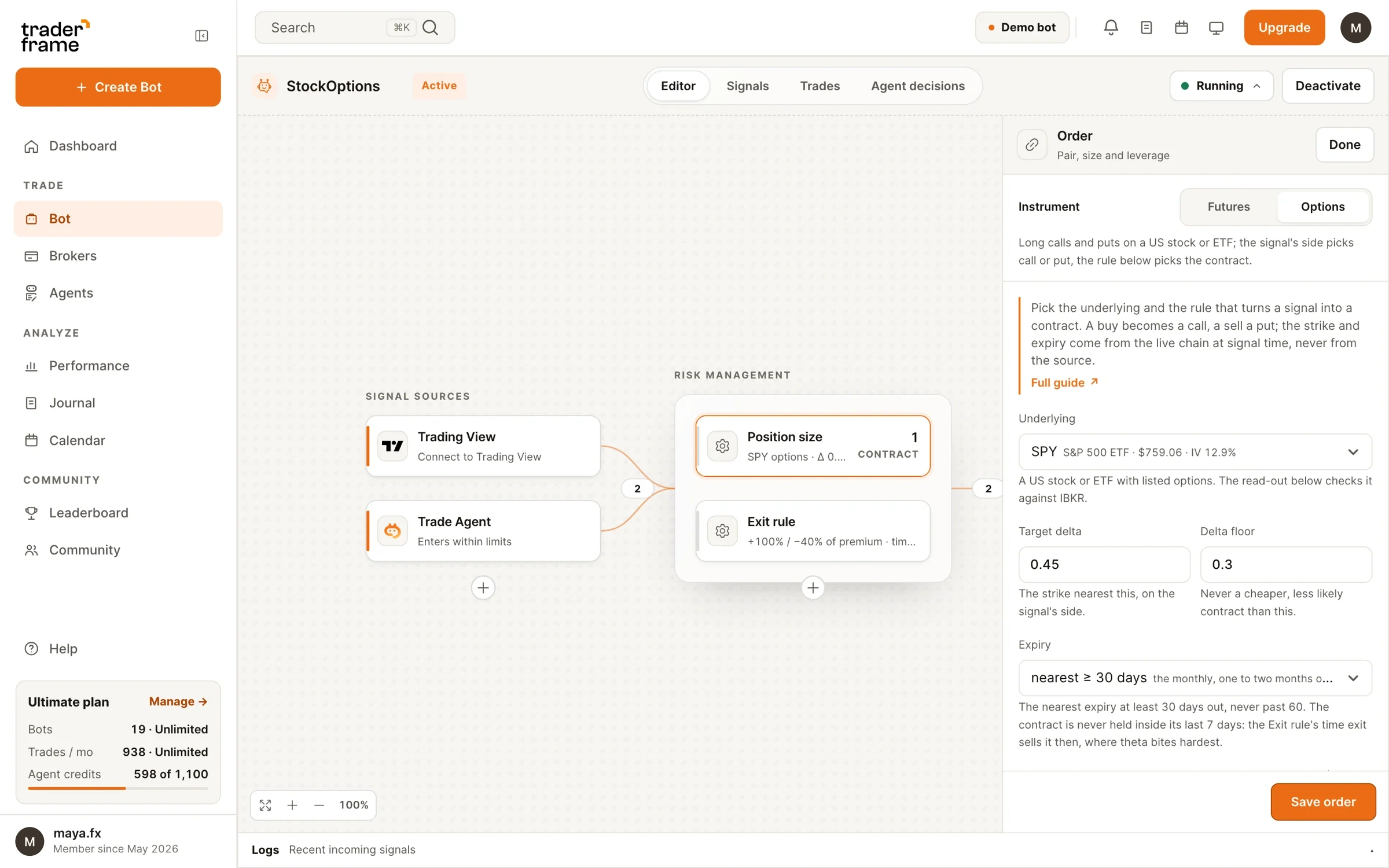Open Leaderboard in the sidebar
Image resolution: width=1389 pixels, height=868 pixels.
click(x=118, y=513)
